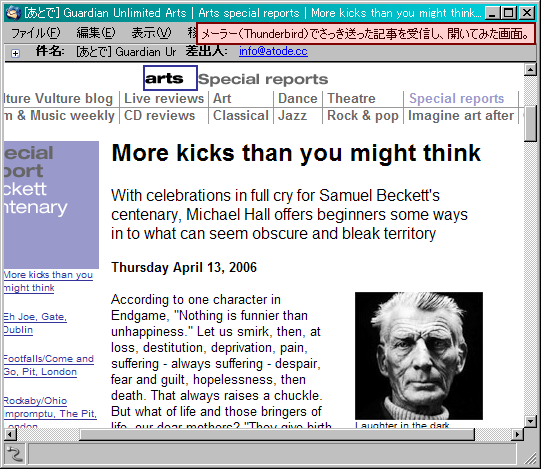This screenshot has height=469, width=541.
Task: Expand the message header with the plus button
Action: [x=15, y=53]
